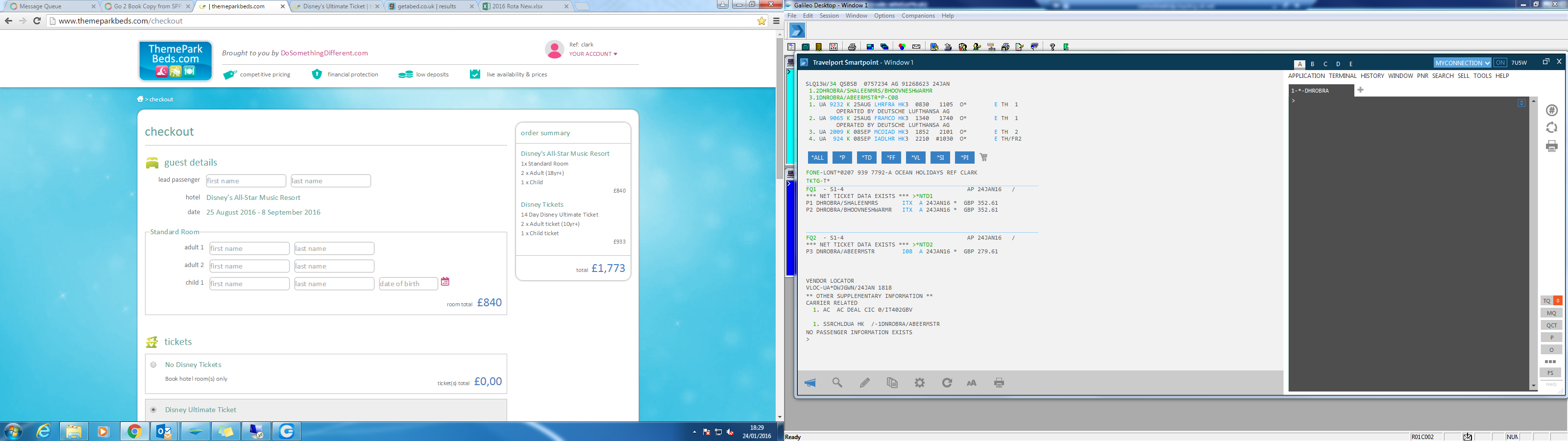This screenshot has height=441, width=1568.
Task: Click the Windows Start button
Action: pos(12,431)
